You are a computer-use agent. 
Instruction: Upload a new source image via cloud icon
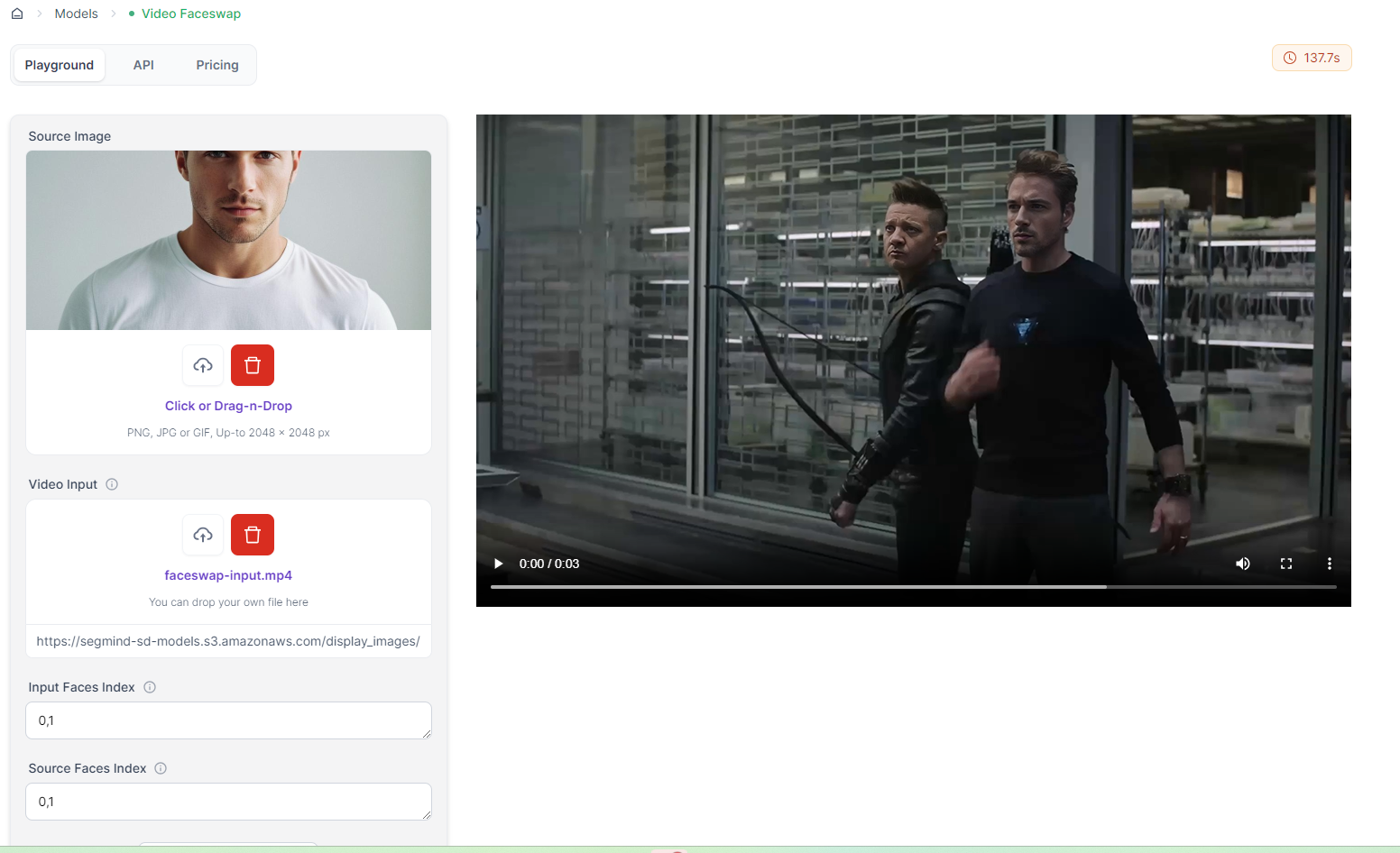coord(203,365)
